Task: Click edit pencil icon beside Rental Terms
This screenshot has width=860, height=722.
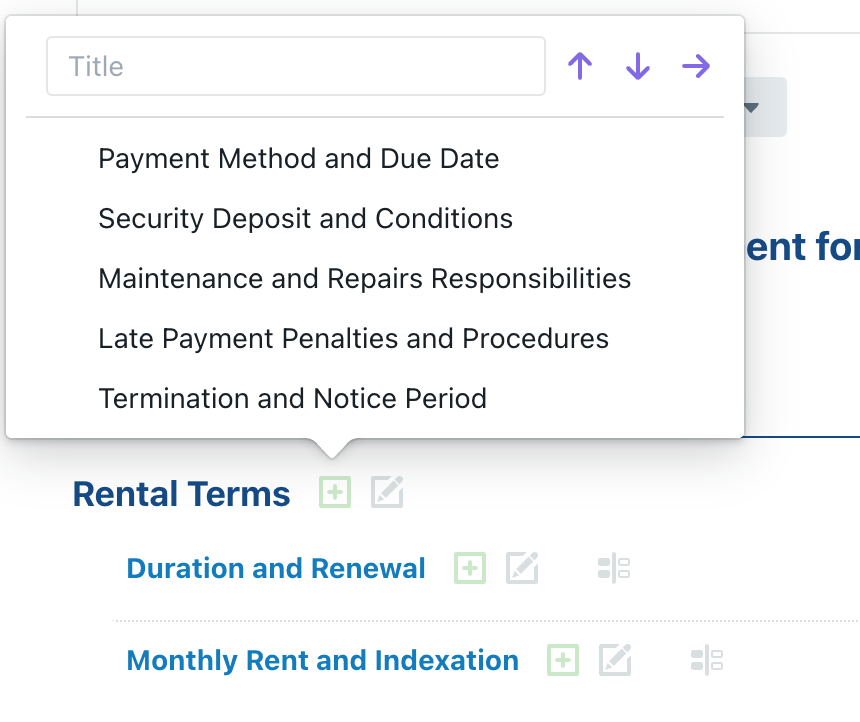Action: [x=387, y=492]
